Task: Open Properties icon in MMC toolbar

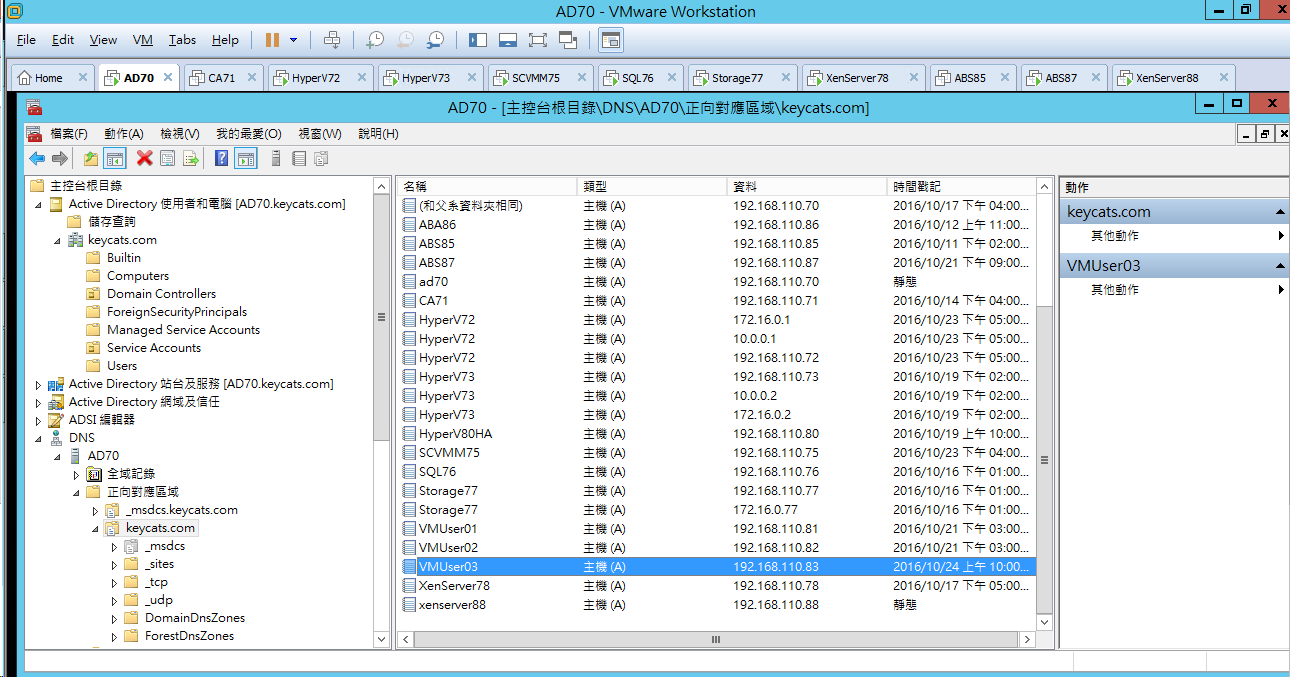Action: pyautogui.click(x=168, y=158)
